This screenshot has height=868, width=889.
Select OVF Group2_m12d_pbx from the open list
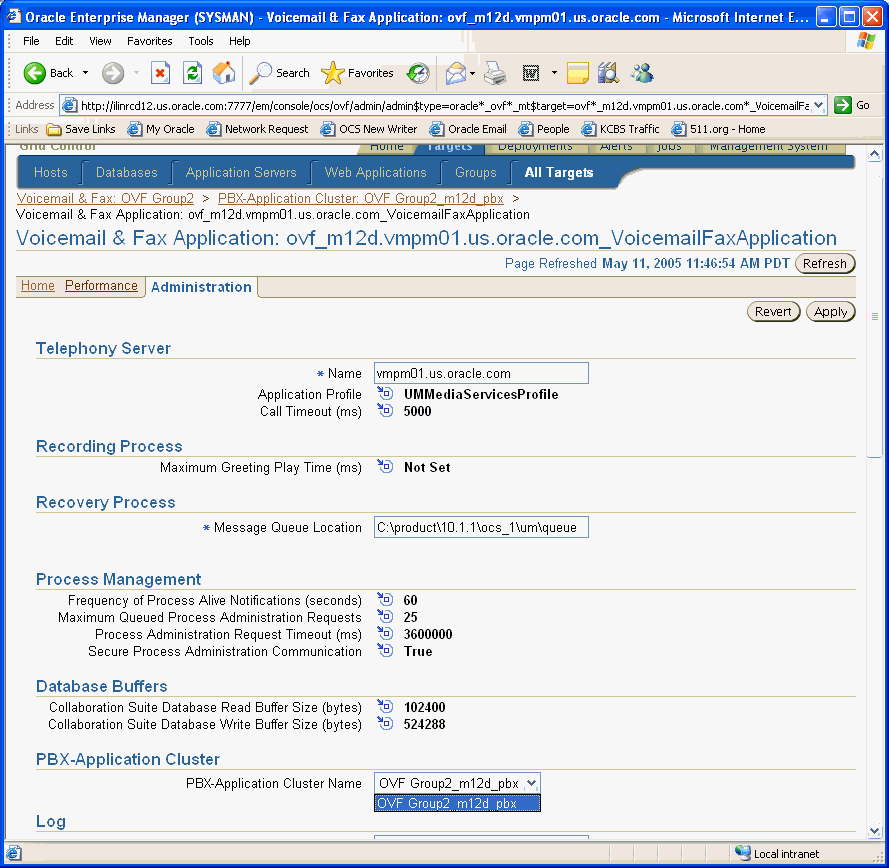pyautogui.click(x=456, y=803)
